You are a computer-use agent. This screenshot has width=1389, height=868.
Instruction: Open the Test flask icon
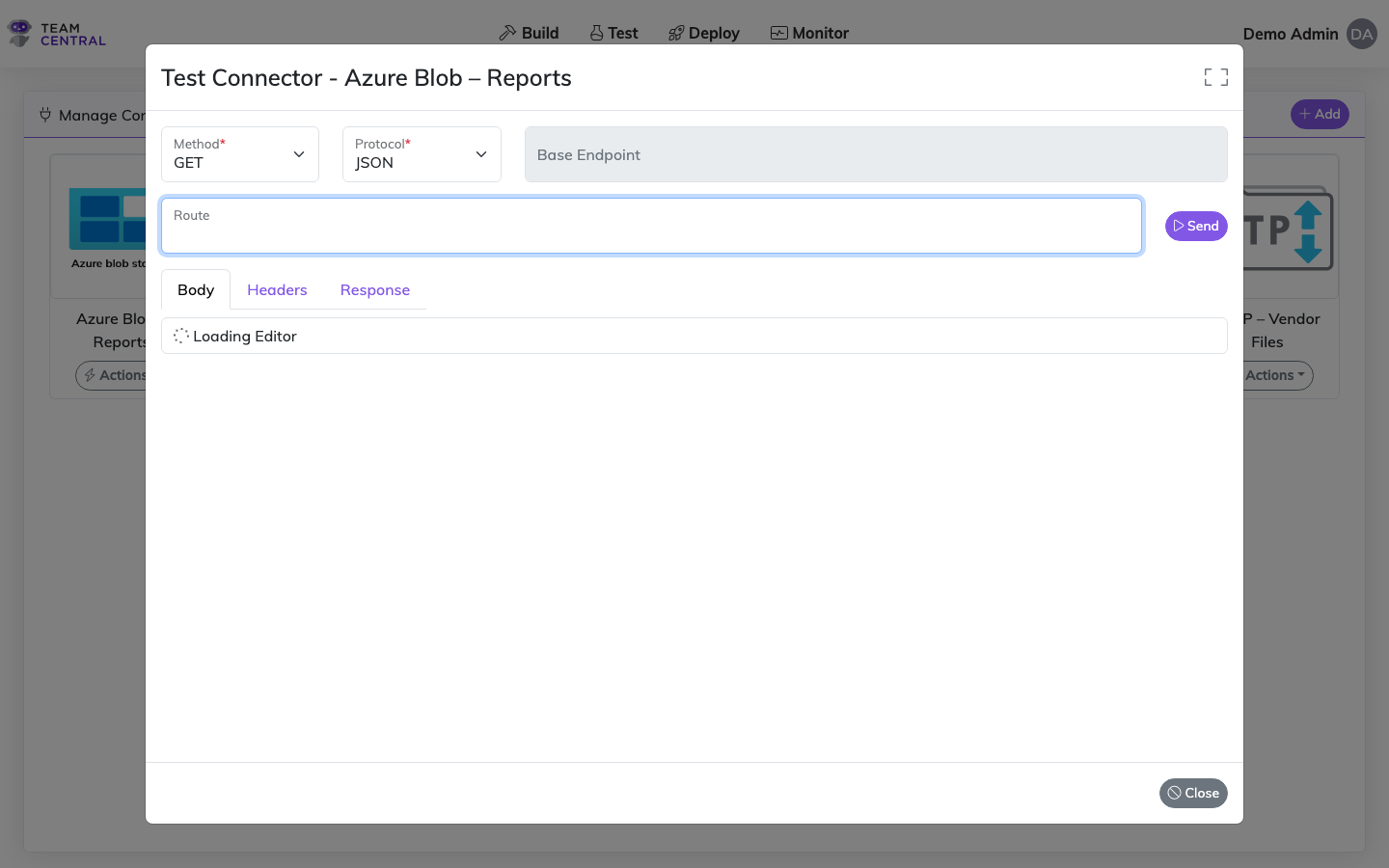point(595,32)
